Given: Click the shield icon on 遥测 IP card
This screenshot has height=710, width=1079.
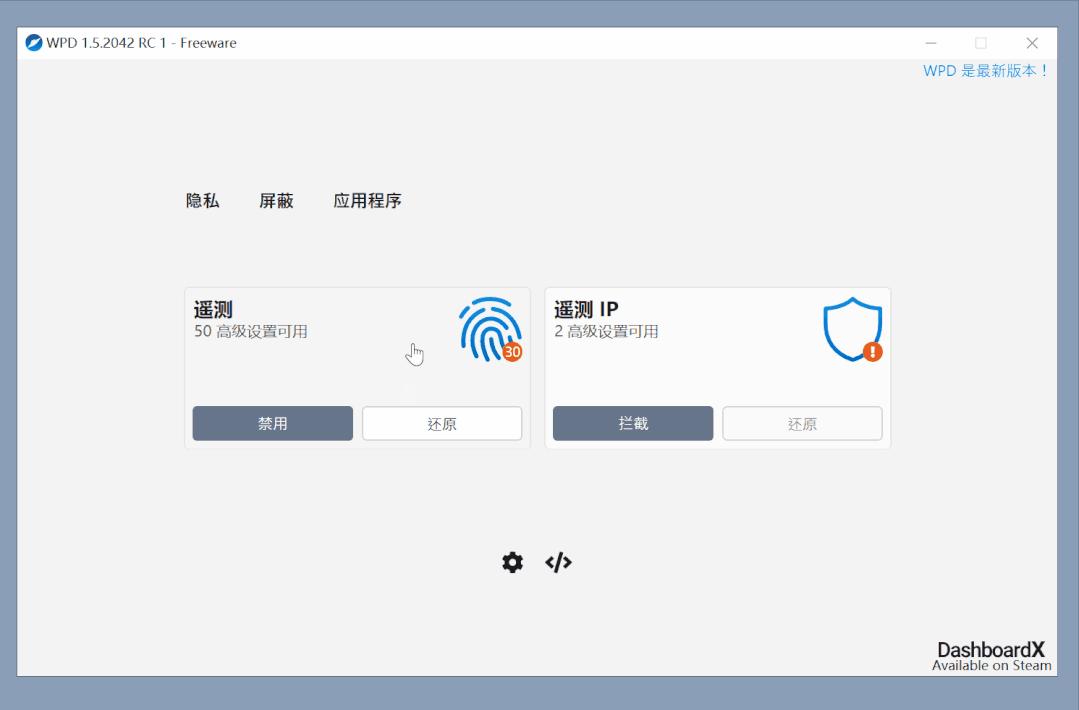Looking at the screenshot, I should [x=853, y=330].
